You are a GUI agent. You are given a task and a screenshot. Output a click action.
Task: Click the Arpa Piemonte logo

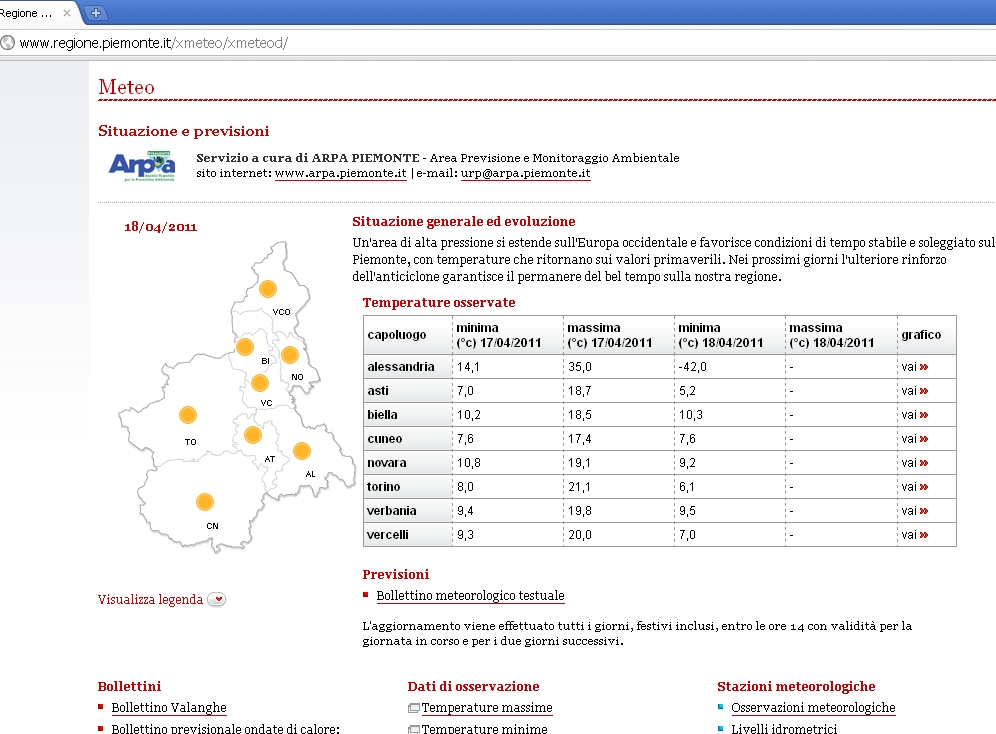click(x=141, y=165)
